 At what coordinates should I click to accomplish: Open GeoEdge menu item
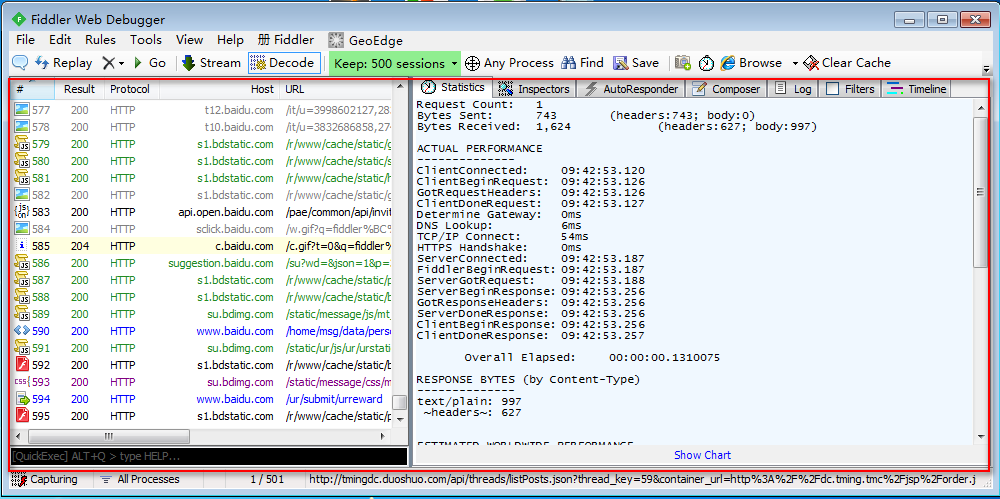click(x=365, y=41)
